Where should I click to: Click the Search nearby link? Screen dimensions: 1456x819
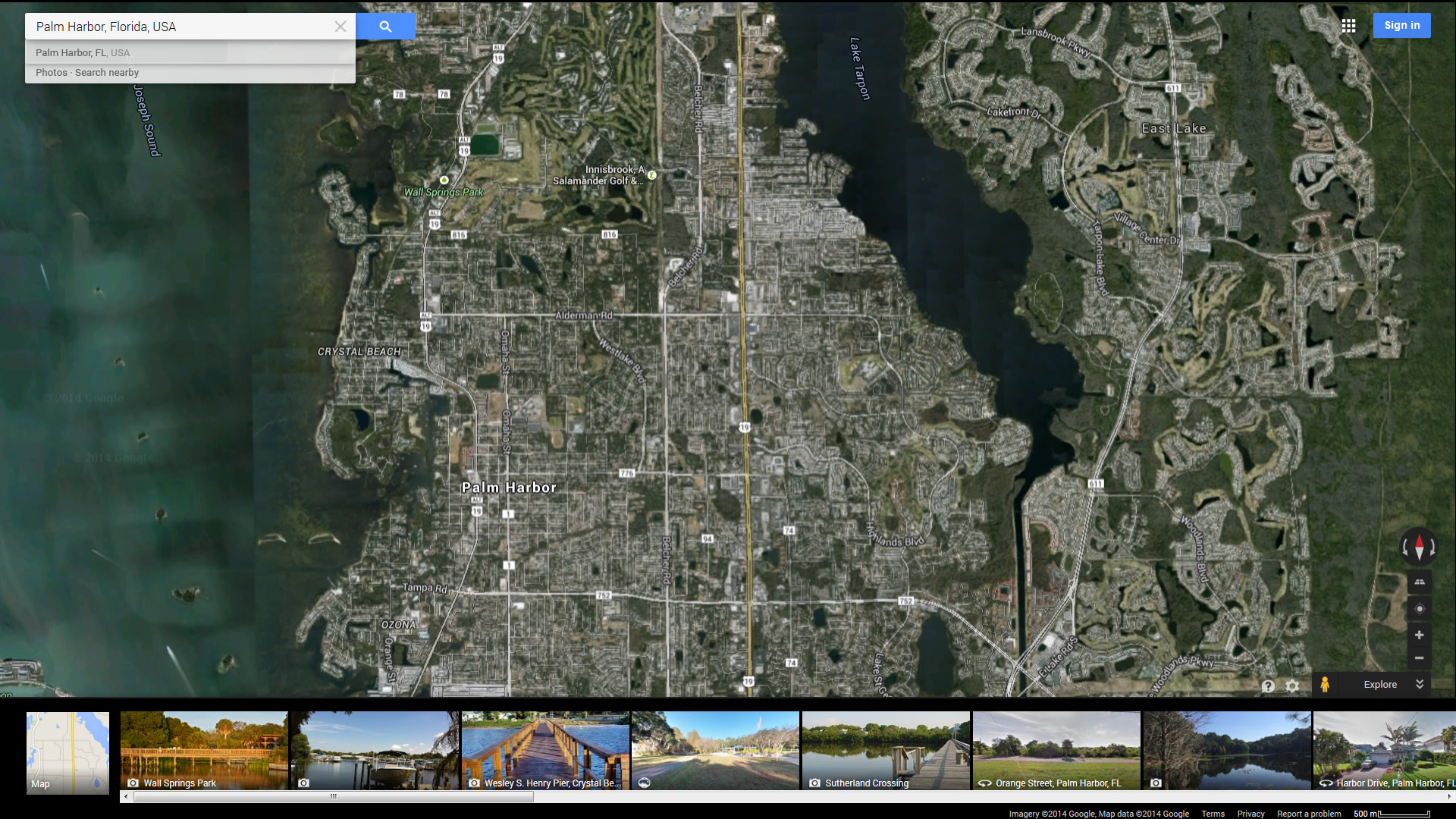click(107, 73)
